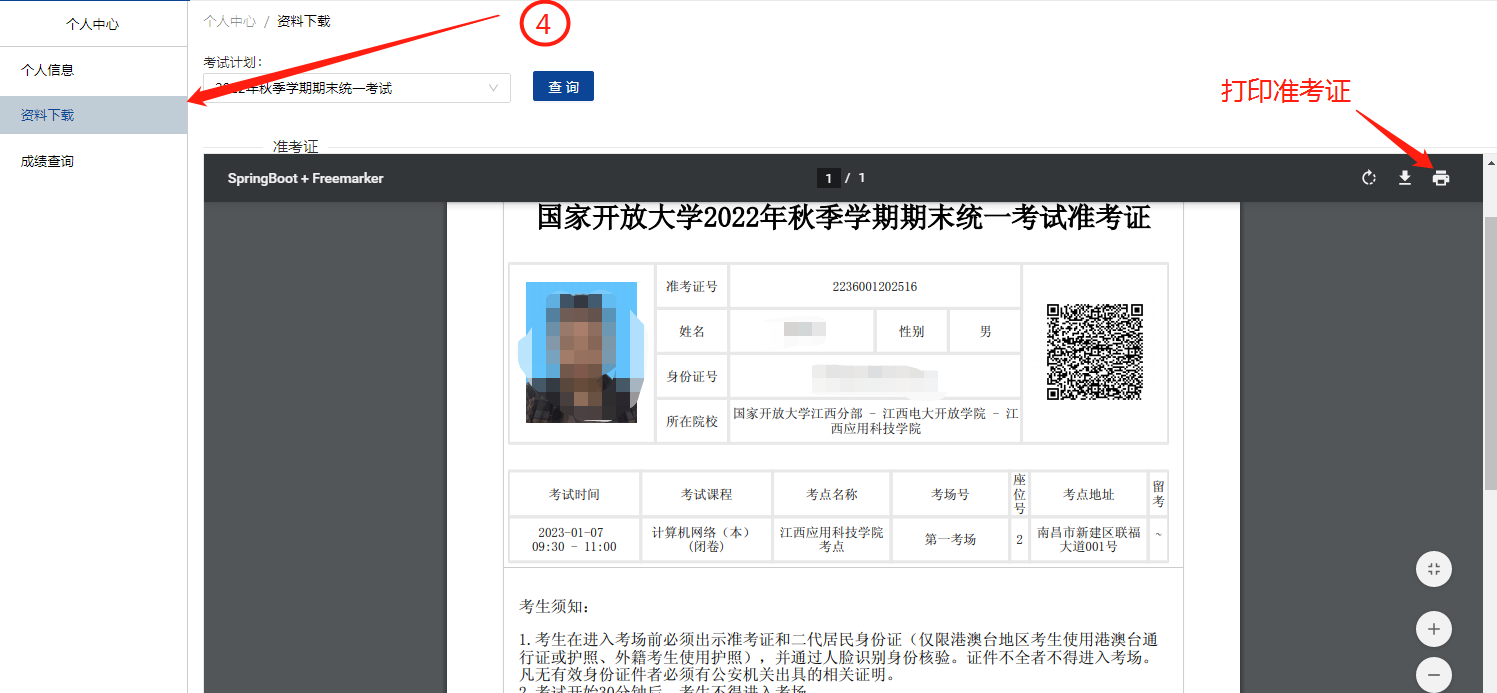Screen dimensions: 1497x693
Task: Rotate the PDF document clockwise
Action: [1369, 178]
